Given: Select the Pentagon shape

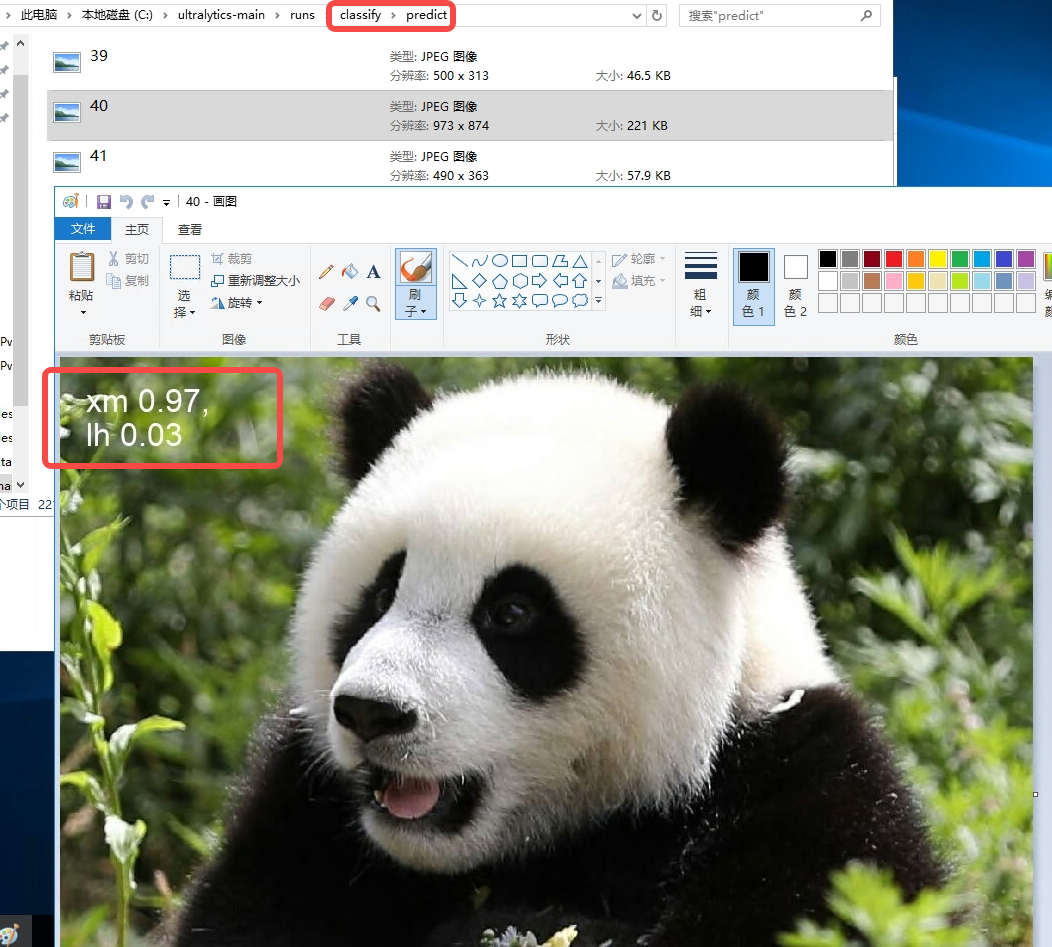Looking at the screenshot, I should pos(500,281).
